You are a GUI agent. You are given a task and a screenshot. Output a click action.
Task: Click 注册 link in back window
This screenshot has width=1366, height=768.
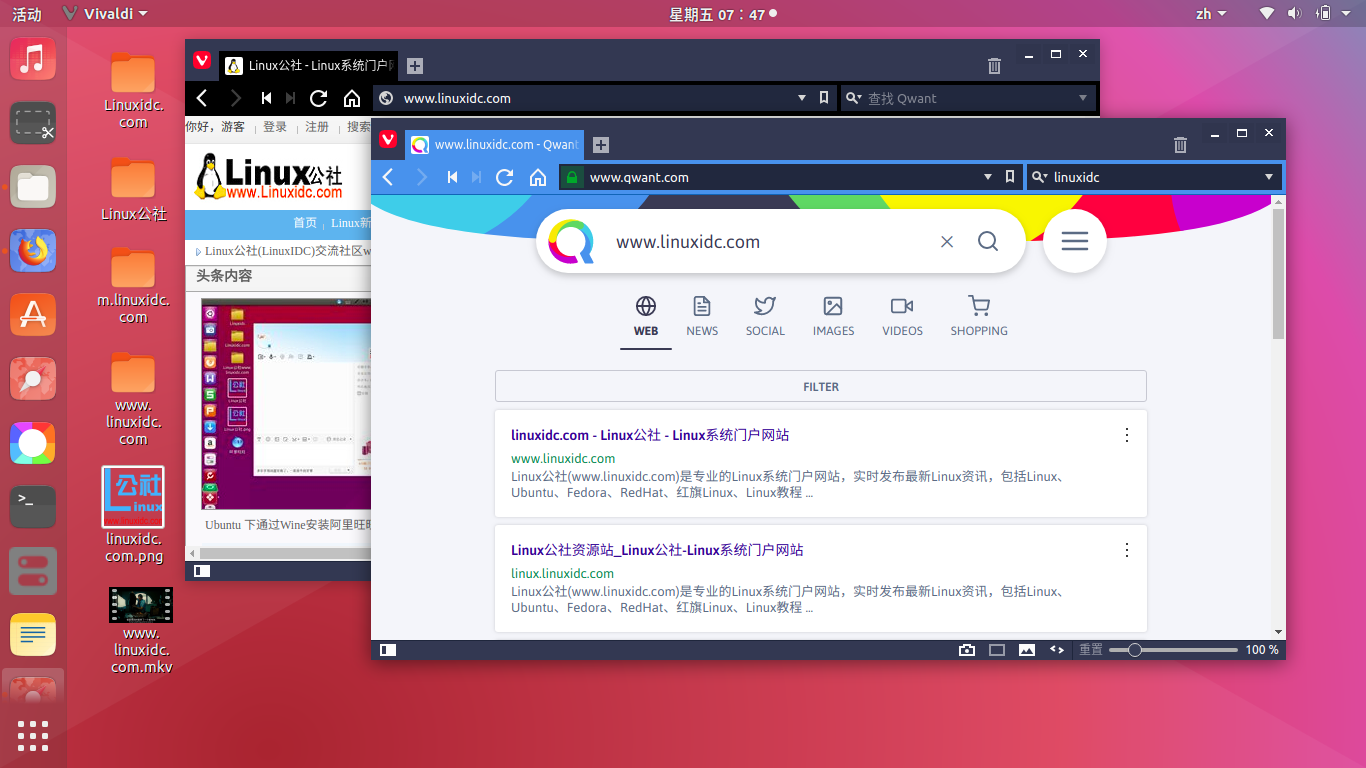coord(317,127)
